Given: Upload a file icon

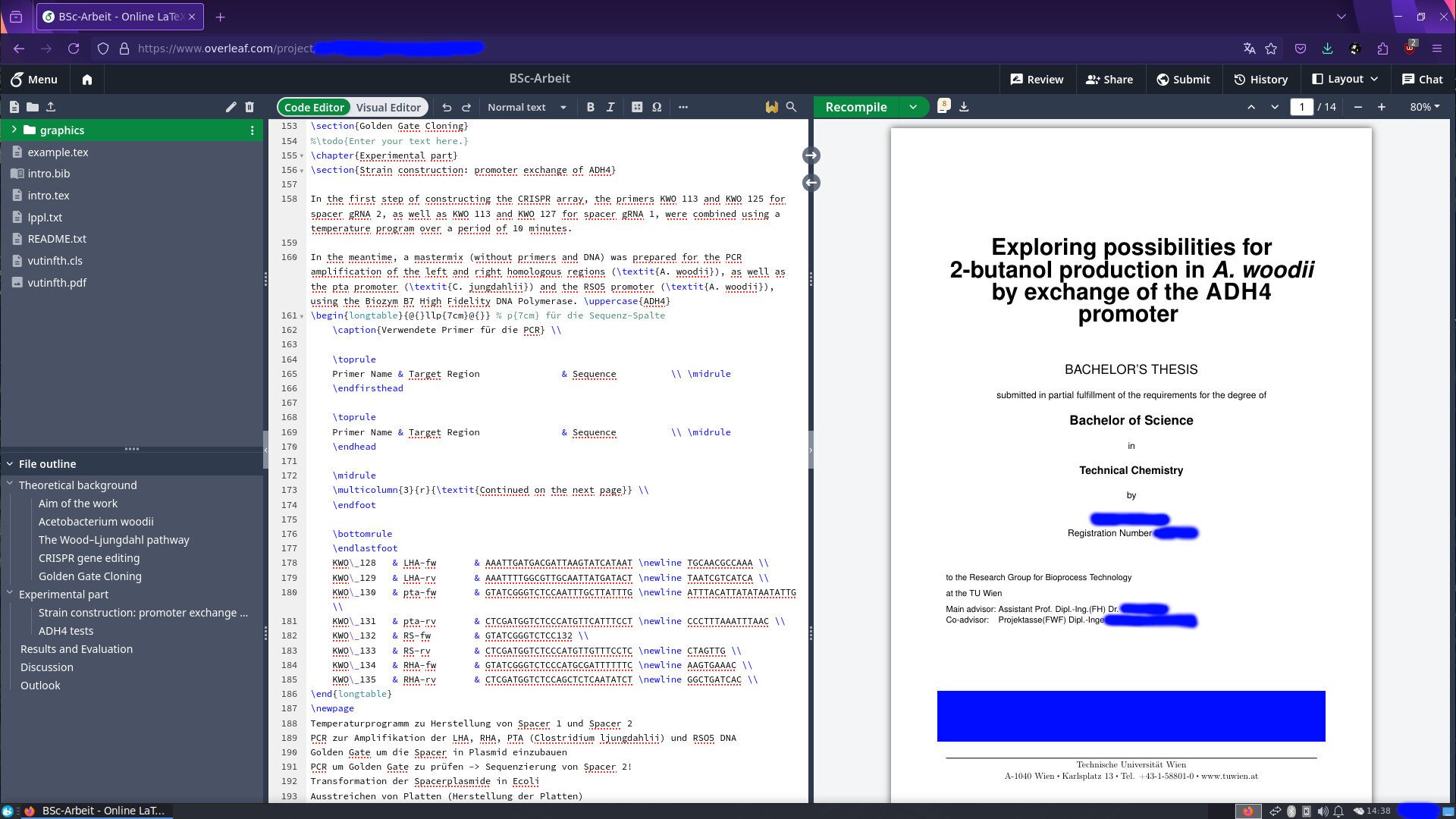Looking at the screenshot, I should pos(51,107).
